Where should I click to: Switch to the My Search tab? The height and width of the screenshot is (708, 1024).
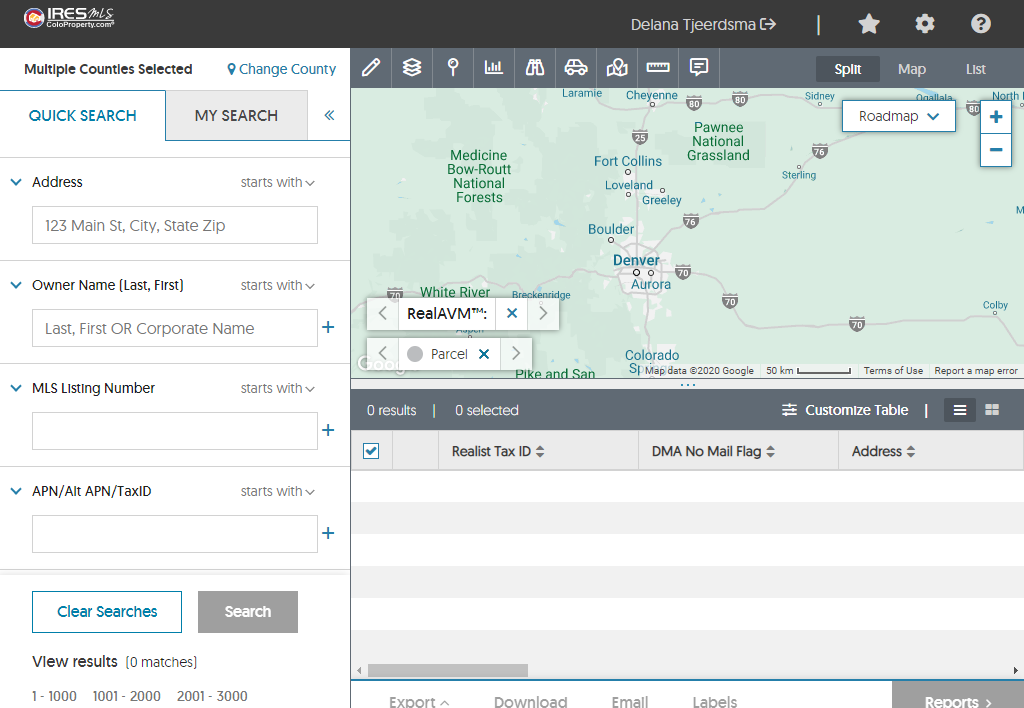pyautogui.click(x=236, y=115)
